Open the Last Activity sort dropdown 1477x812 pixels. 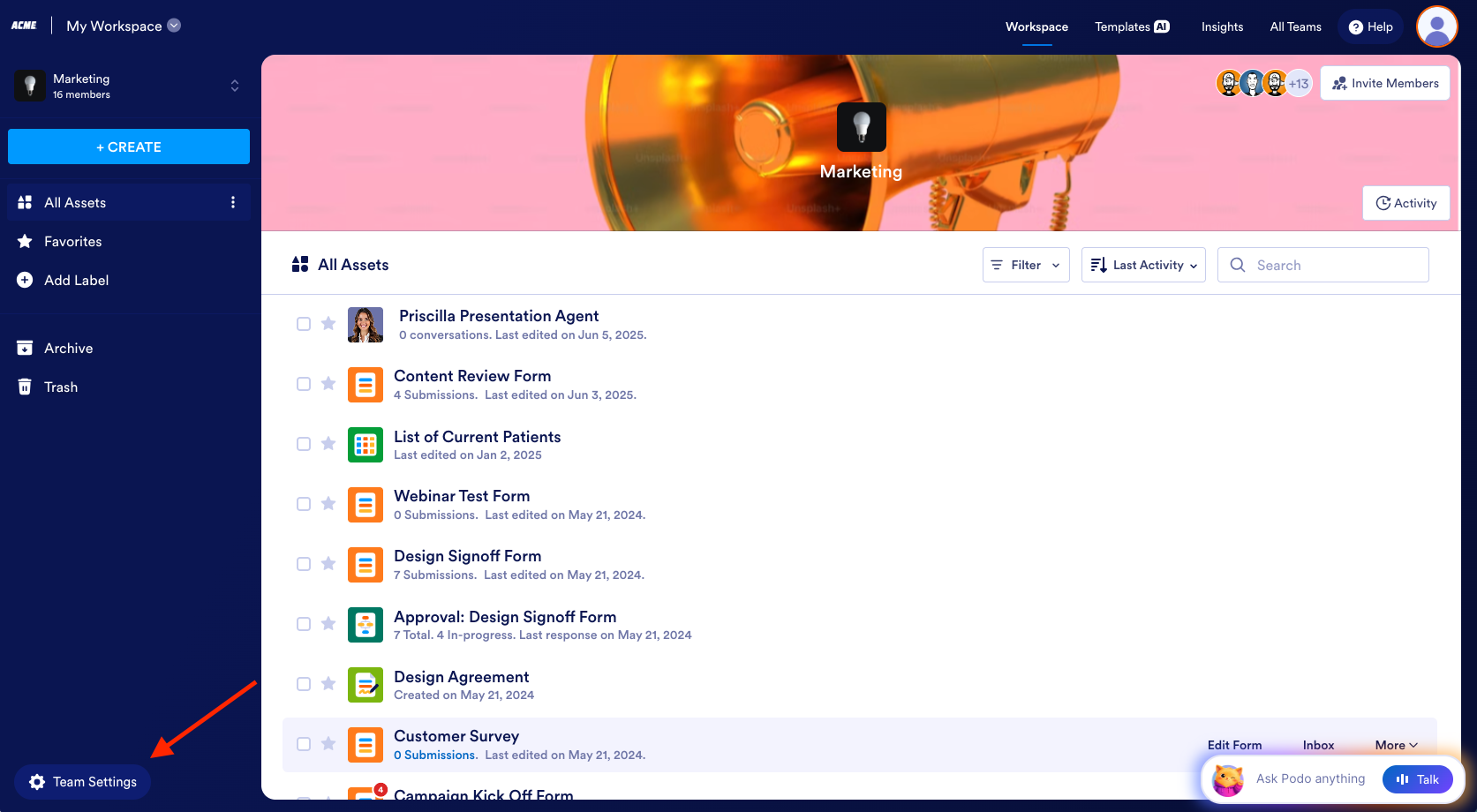pyautogui.click(x=1143, y=265)
